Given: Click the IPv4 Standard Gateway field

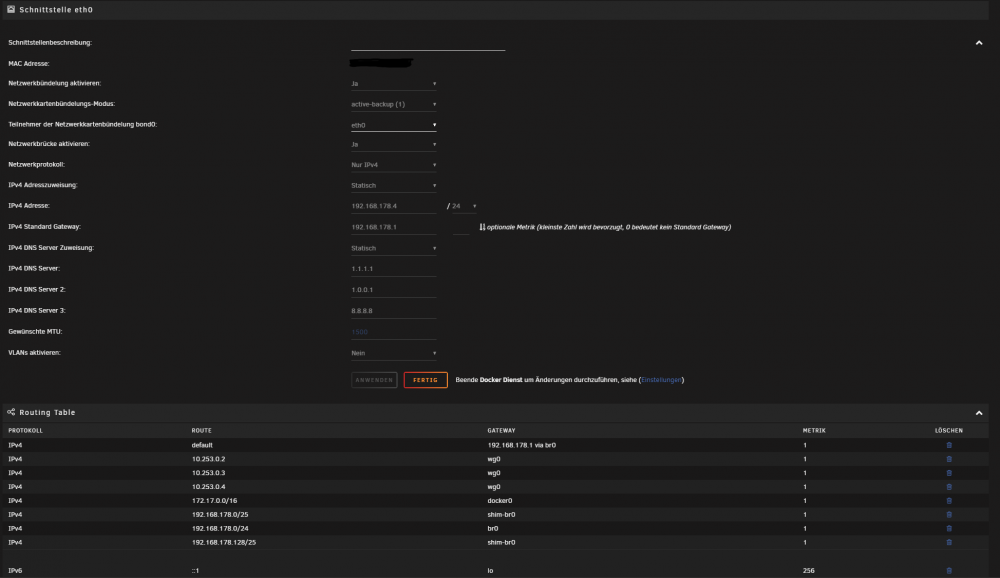Looking at the screenshot, I should [393, 227].
